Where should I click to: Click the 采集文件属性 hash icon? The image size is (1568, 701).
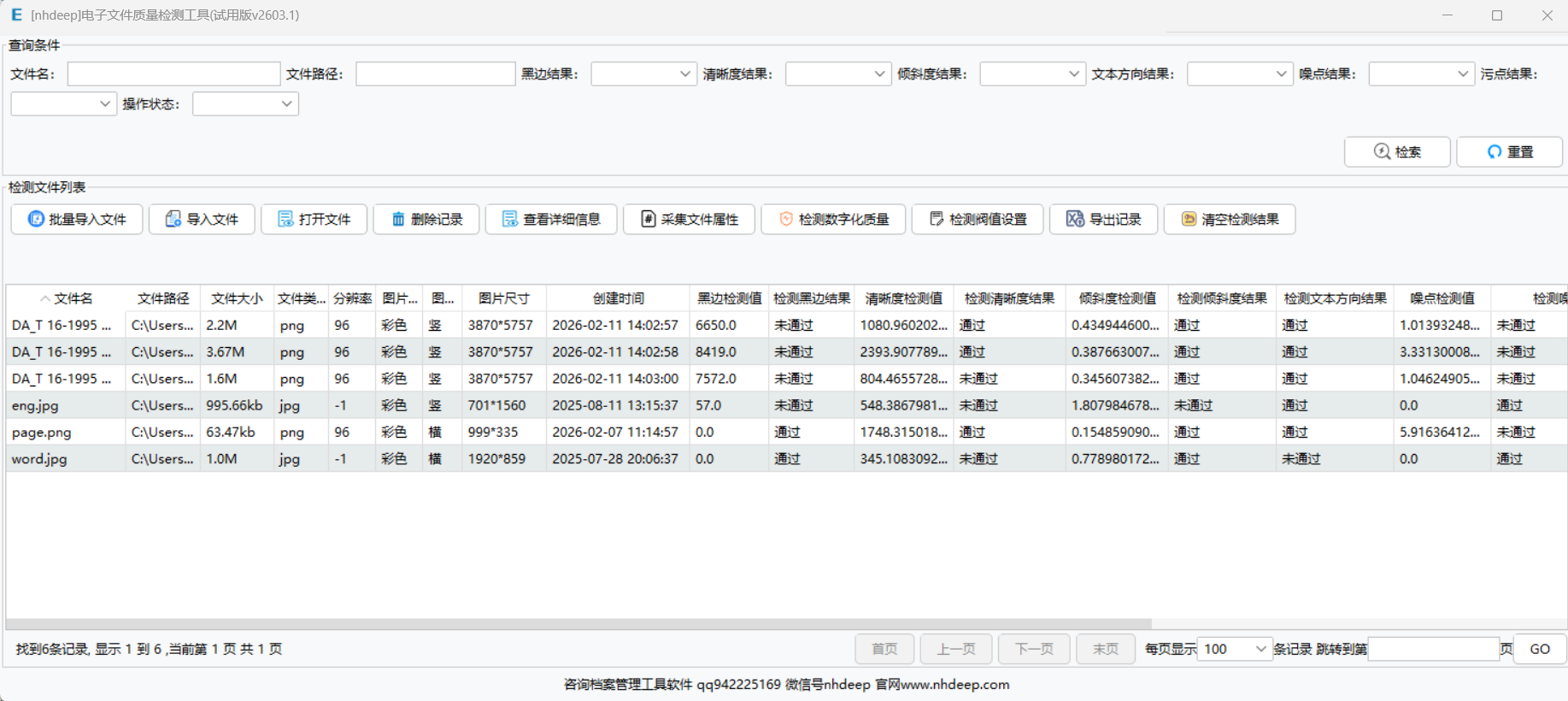click(648, 219)
